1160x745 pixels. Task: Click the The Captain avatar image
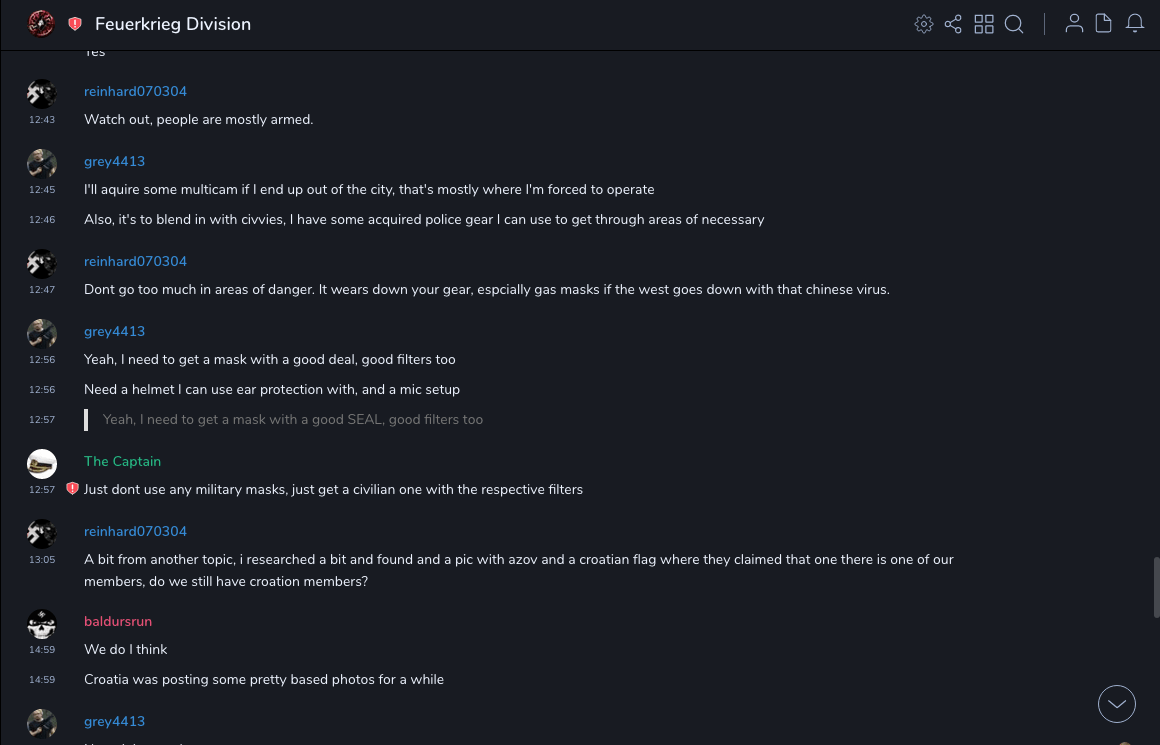click(x=42, y=464)
